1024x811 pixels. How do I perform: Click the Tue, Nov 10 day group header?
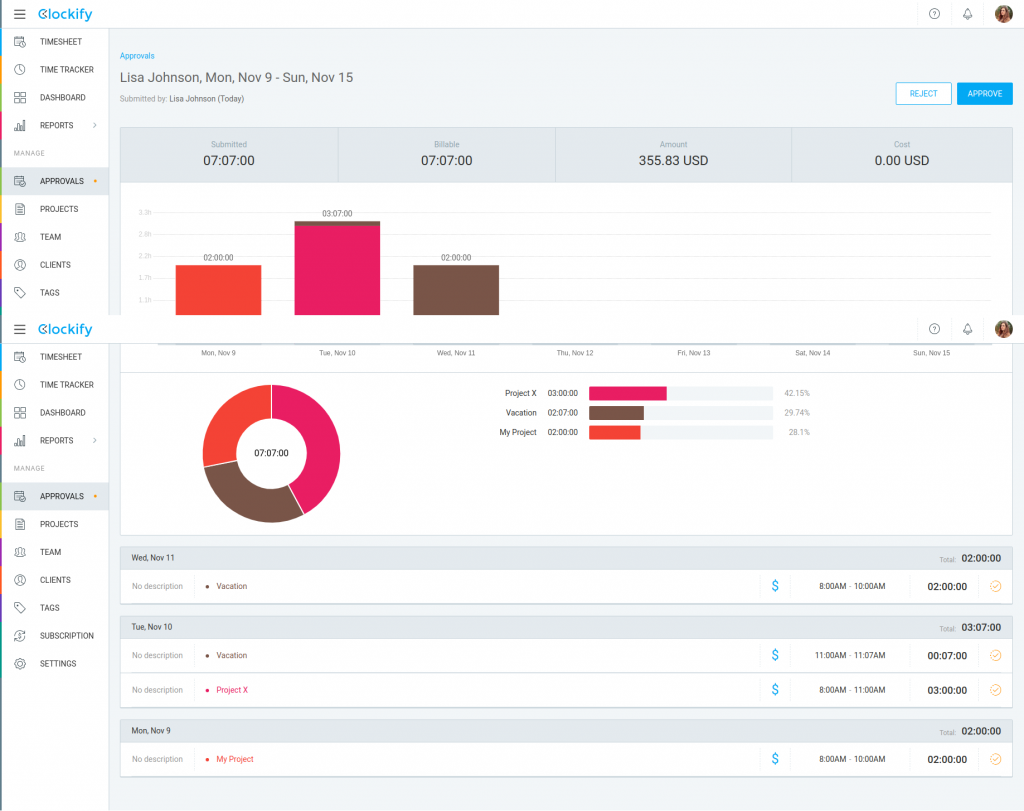pos(566,627)
